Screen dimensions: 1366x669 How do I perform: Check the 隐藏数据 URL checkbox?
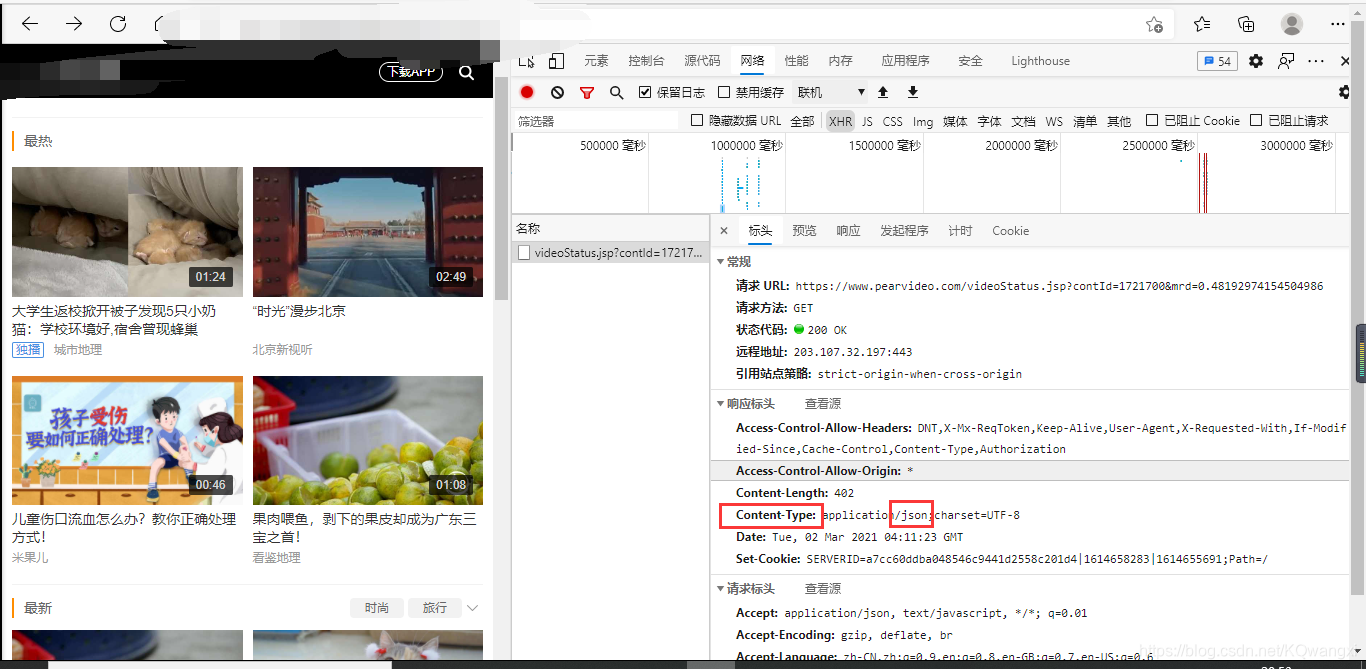coord(698,121)
